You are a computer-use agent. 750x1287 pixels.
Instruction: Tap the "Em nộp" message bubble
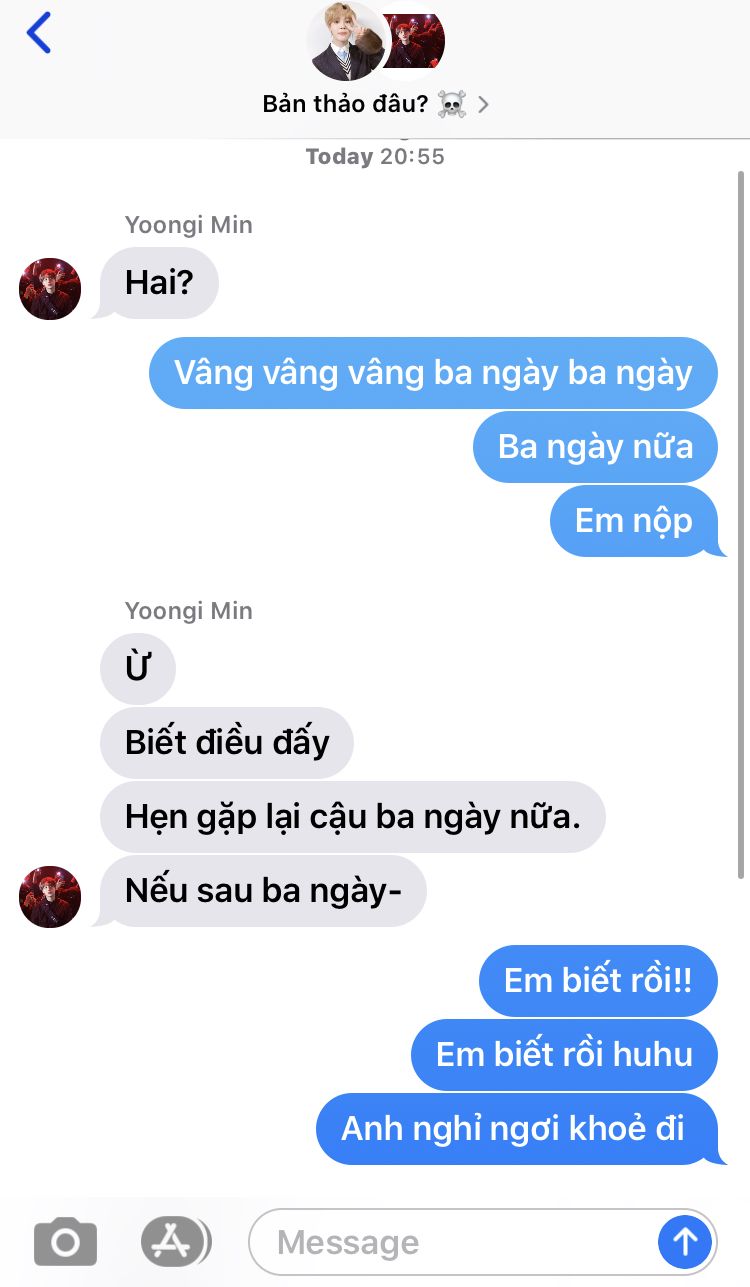[x=636, y=521]
